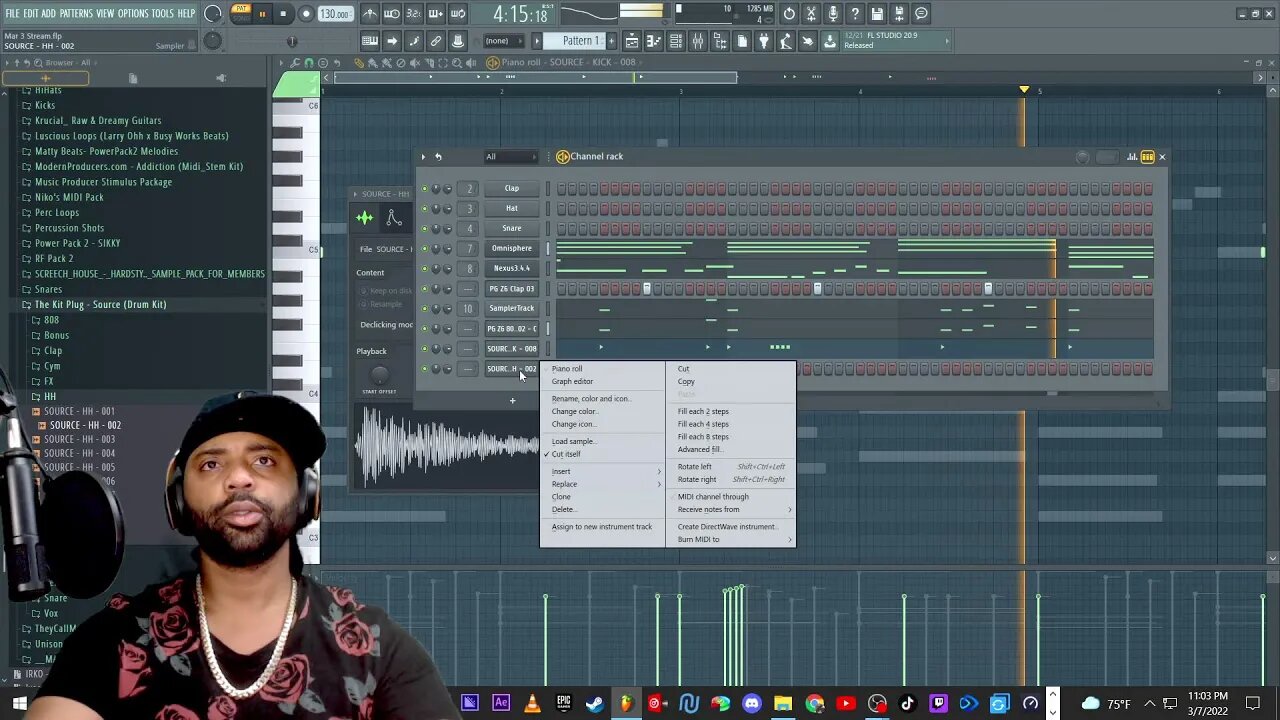Add a new channel with plus button

coord(512,401)
